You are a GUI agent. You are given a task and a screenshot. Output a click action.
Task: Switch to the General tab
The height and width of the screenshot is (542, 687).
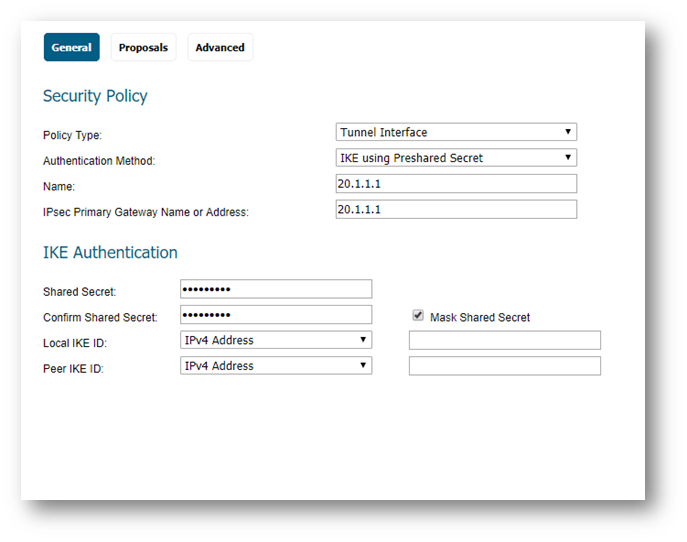[x=72, y=47]
